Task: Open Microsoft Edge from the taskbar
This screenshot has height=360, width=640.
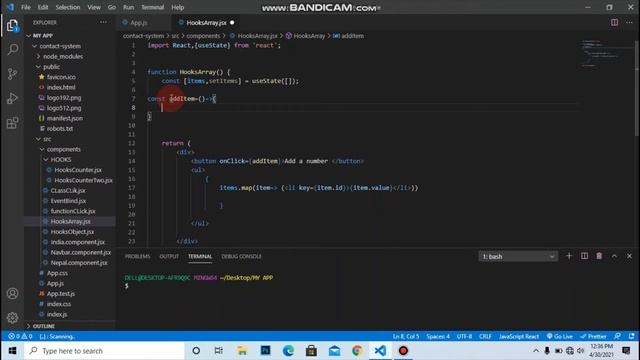Action: [x=288, y=351]
